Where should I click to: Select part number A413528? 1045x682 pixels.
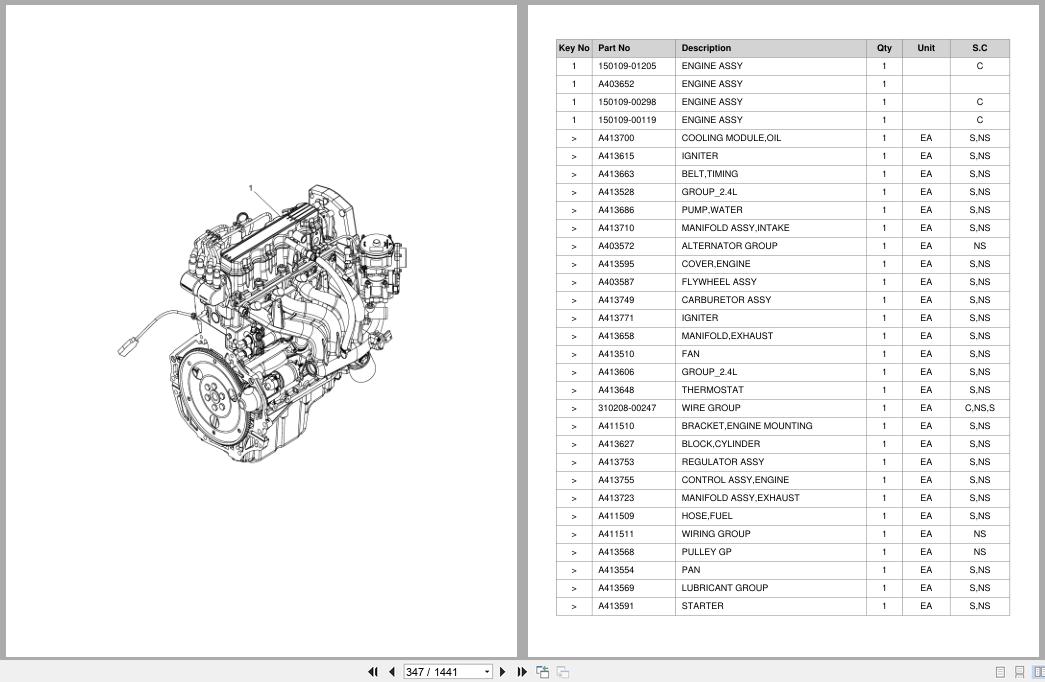coord(616,192)
